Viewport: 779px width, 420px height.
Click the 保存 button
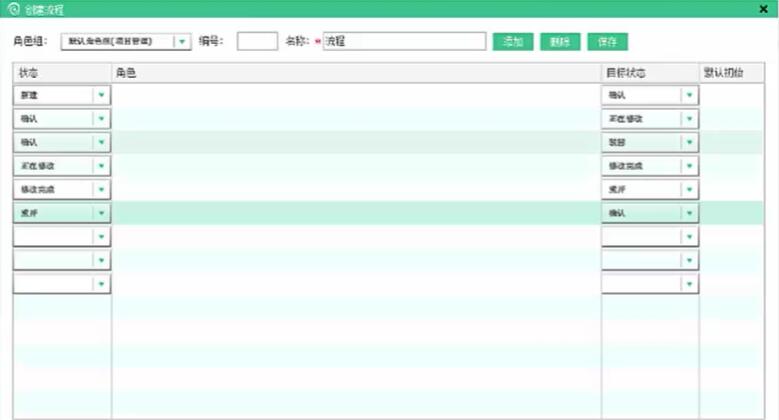tap(607, 42)
